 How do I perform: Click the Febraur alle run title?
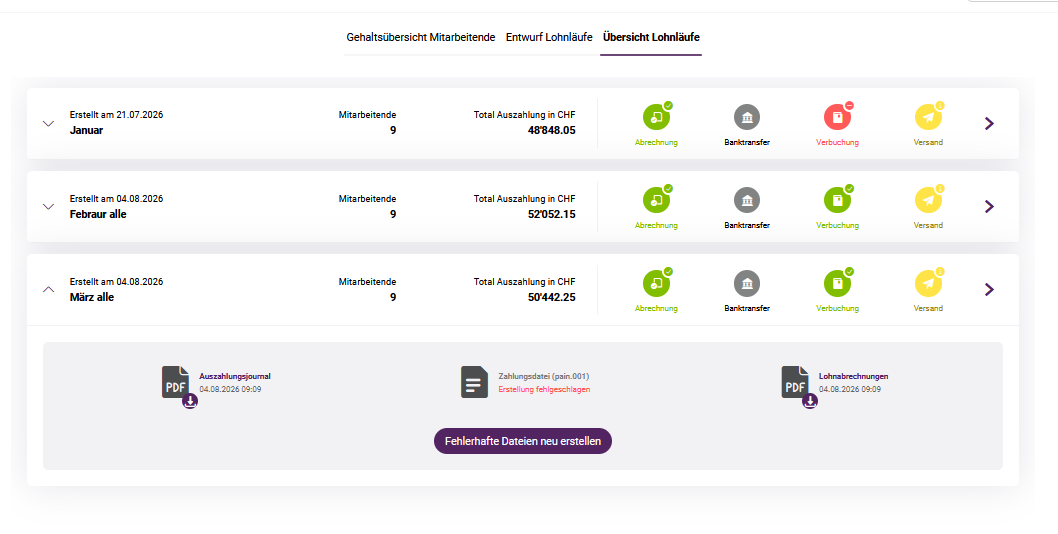pyautogui.click(x=98, y=214)
